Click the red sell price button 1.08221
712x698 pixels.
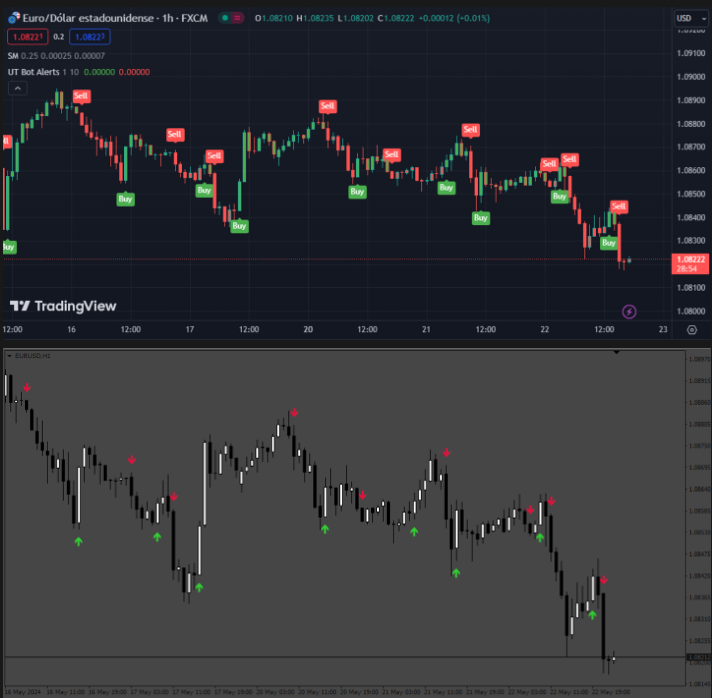pos(28,37)
